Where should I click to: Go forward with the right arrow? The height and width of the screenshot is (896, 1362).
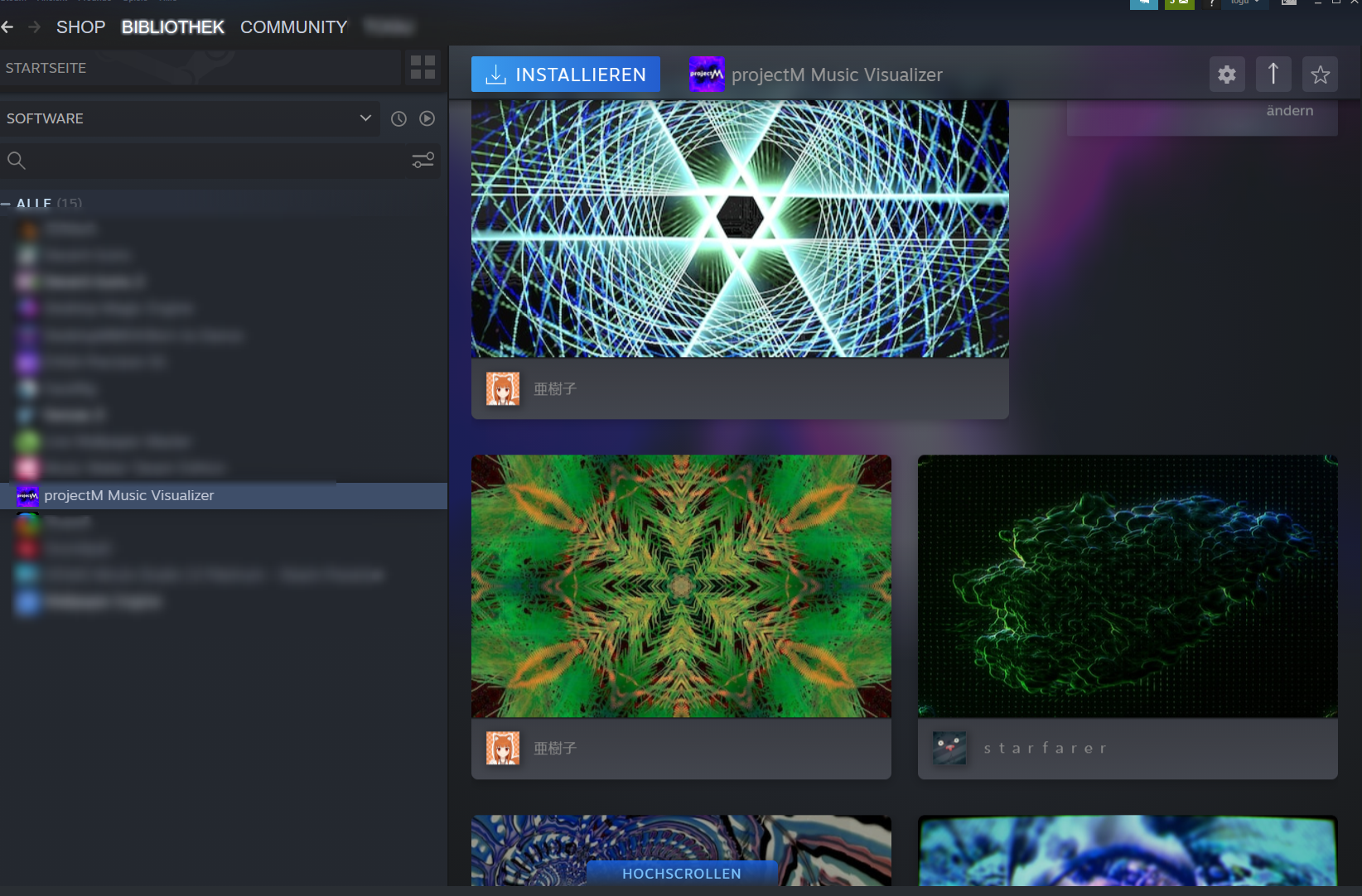coord(34,27)
